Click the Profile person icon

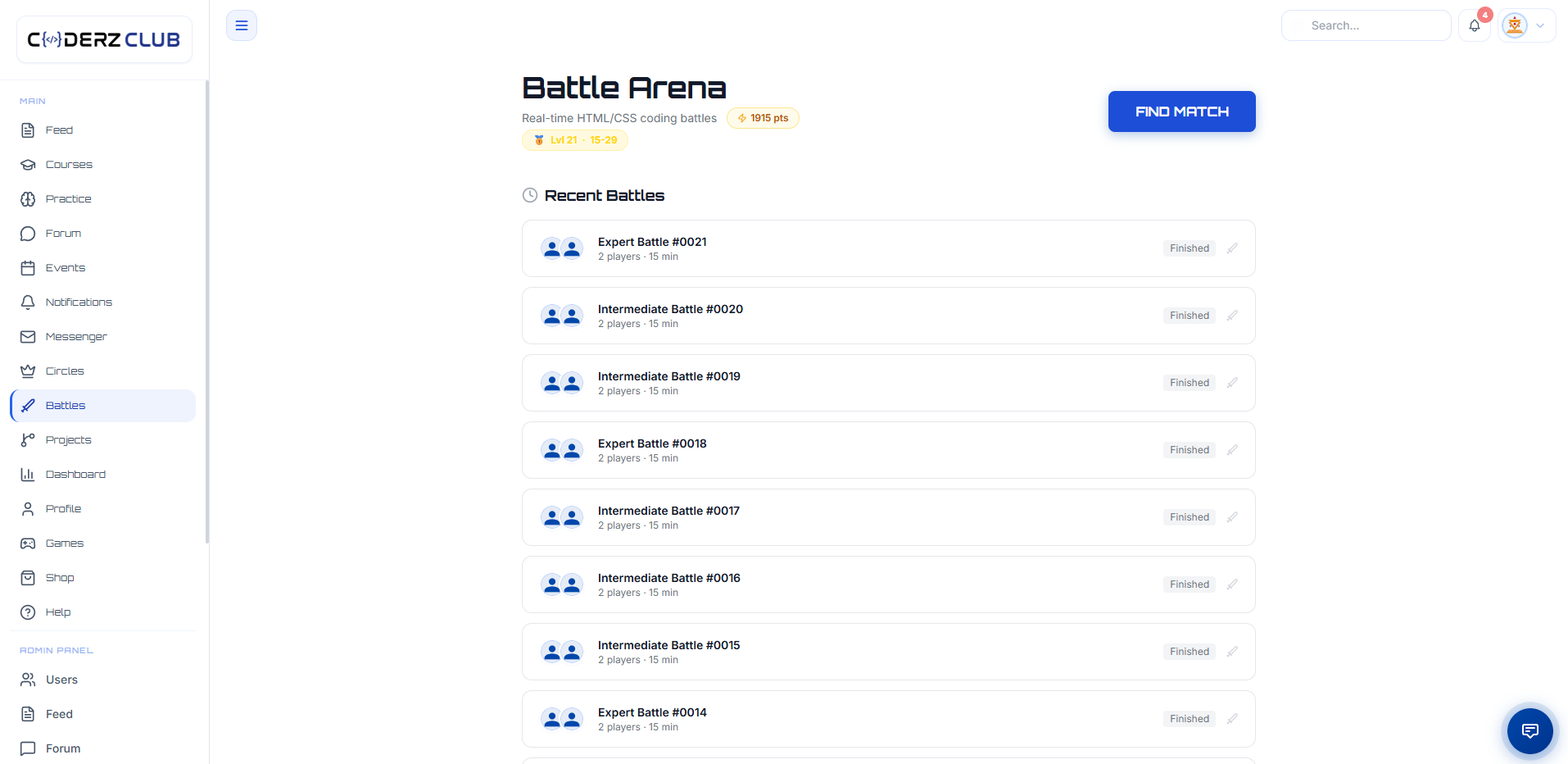[x=28, y=509]
